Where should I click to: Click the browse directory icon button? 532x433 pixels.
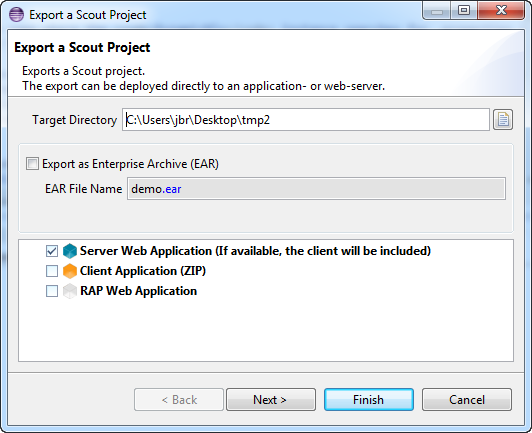503,119
